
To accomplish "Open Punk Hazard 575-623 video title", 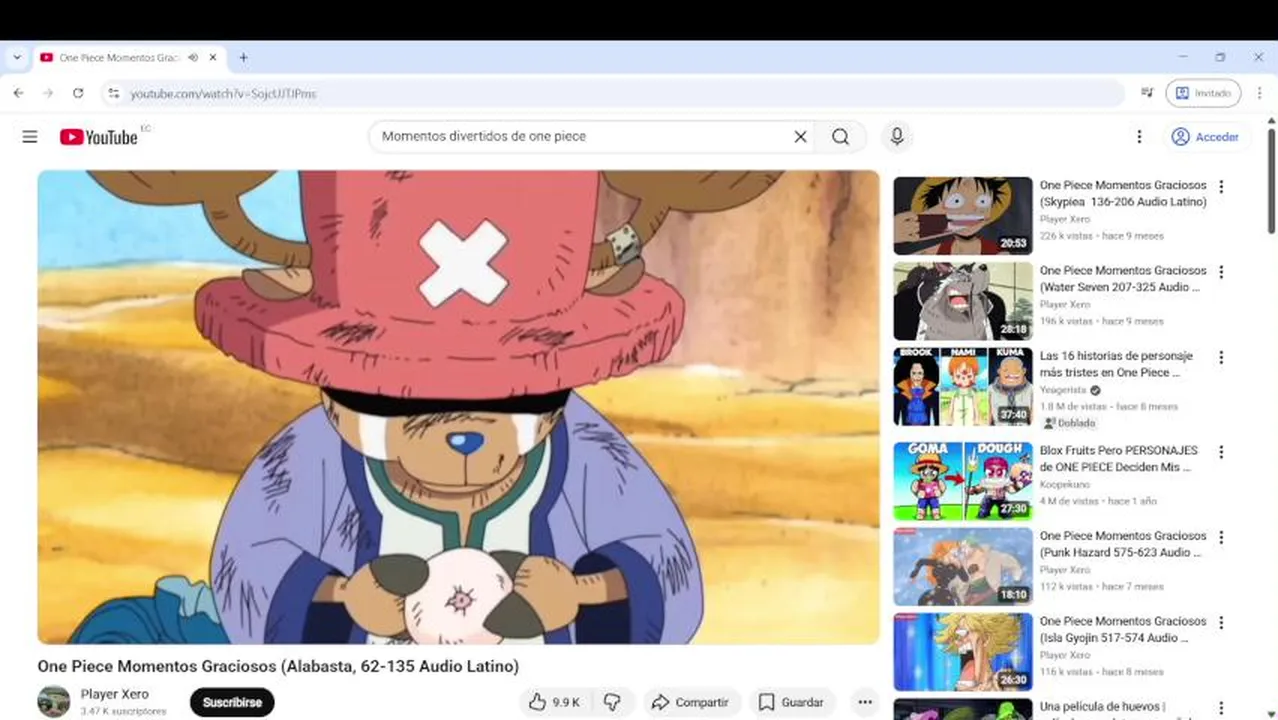I will [1123, 543].
